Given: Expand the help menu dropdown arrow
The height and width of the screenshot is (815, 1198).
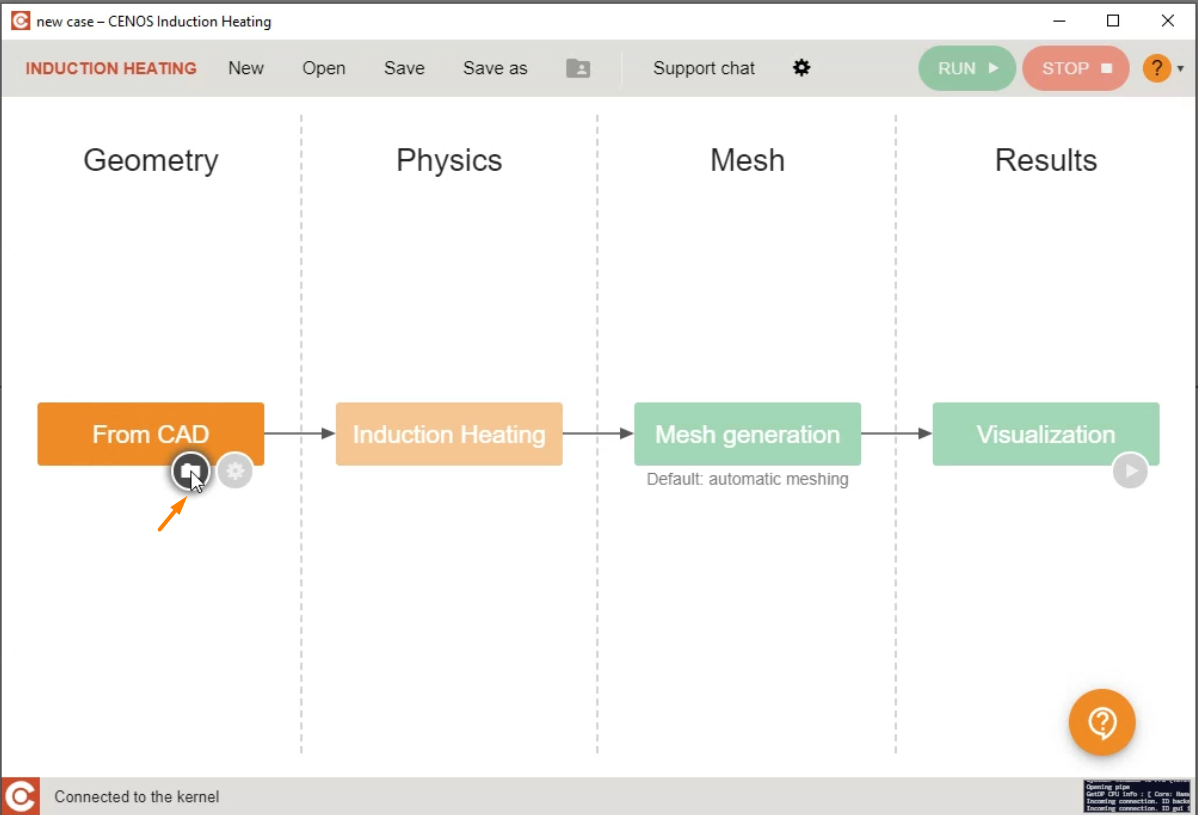Looking at the screenshot, I should coord(1181,69).
